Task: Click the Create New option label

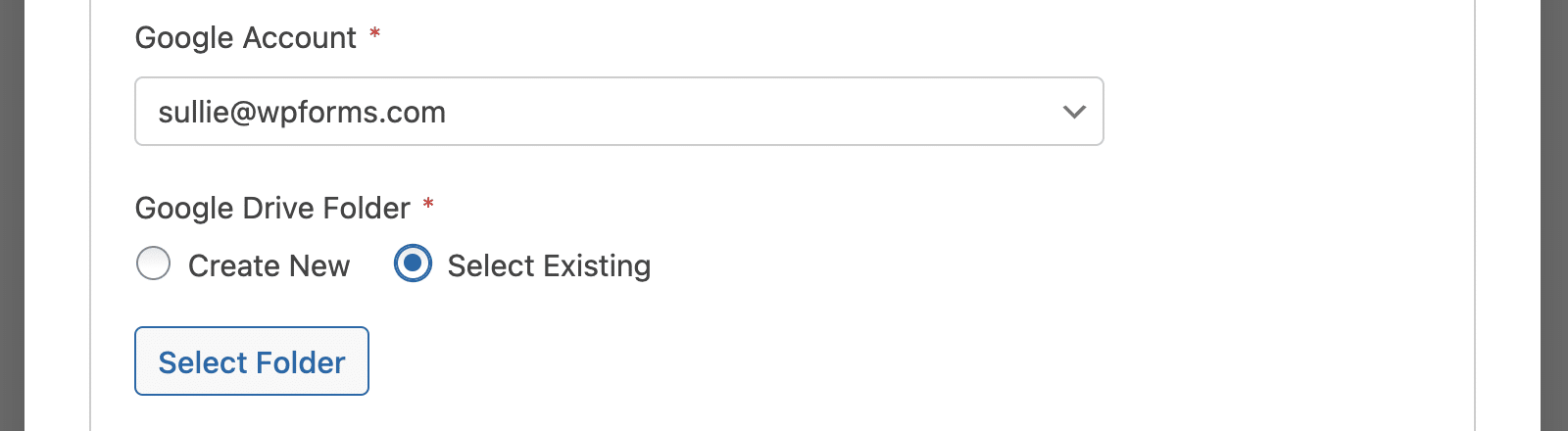Action: click(269, 265)
